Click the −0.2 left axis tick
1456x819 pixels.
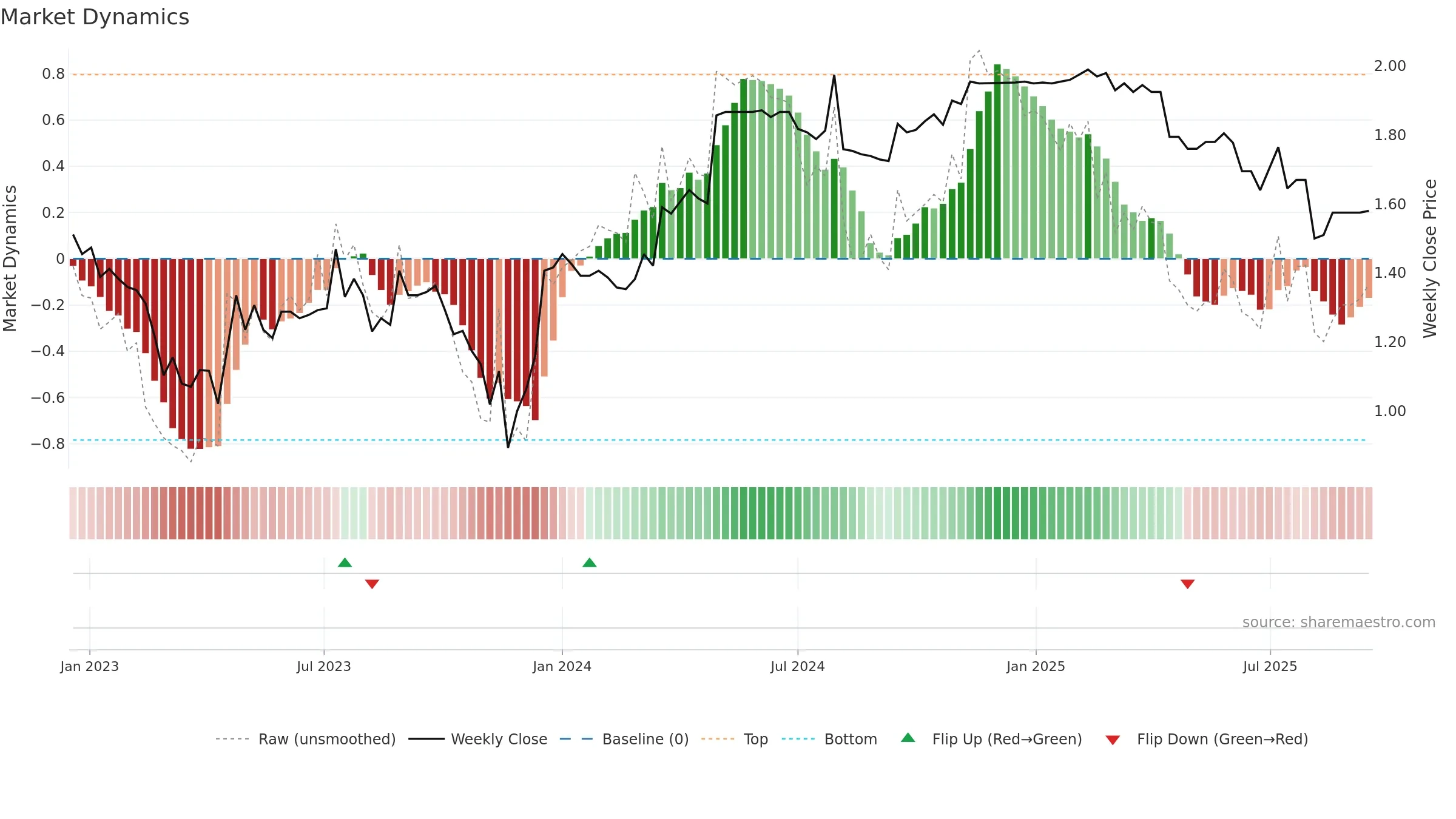(x=48, y=305)
